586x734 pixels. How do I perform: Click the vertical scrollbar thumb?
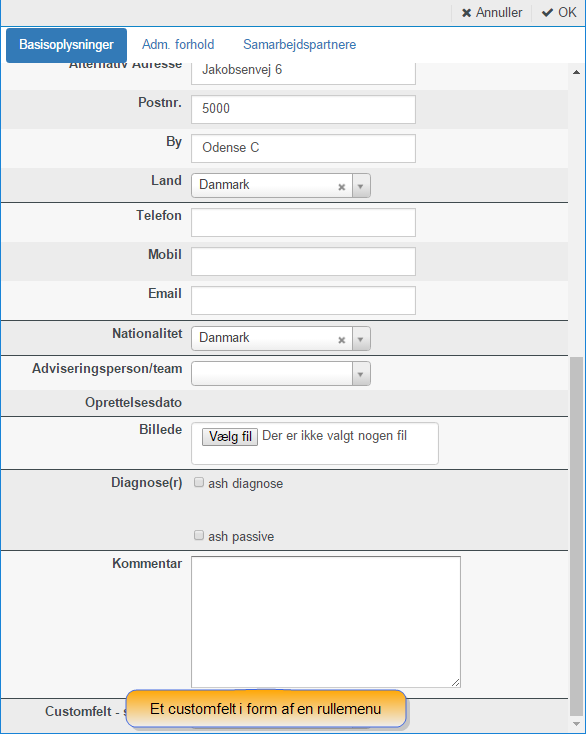[576, 535]
